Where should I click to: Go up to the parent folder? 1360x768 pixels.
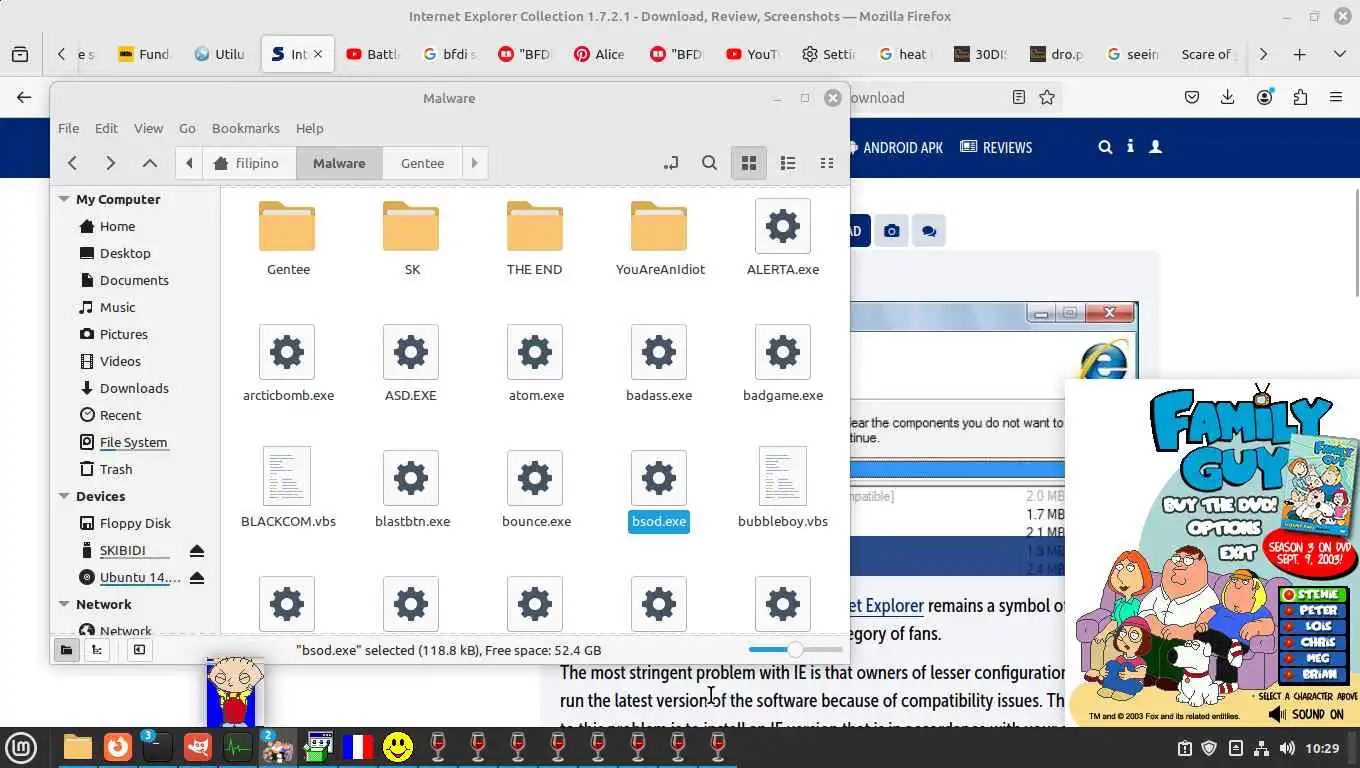(149, 163)
